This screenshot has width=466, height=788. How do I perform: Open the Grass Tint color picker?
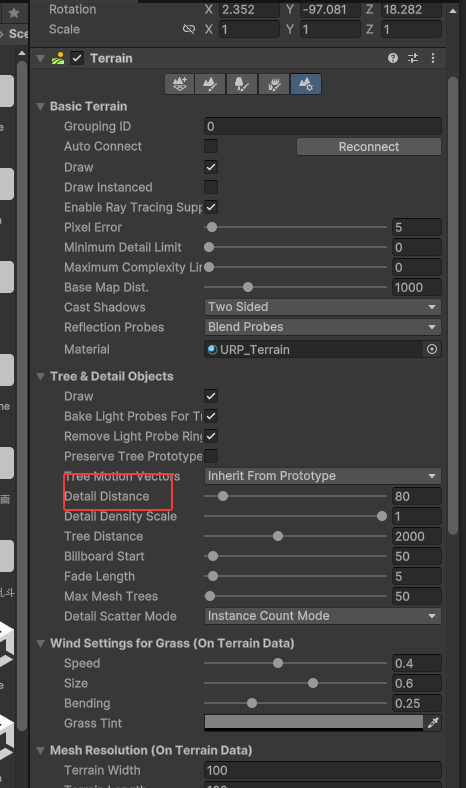(314, 723)
